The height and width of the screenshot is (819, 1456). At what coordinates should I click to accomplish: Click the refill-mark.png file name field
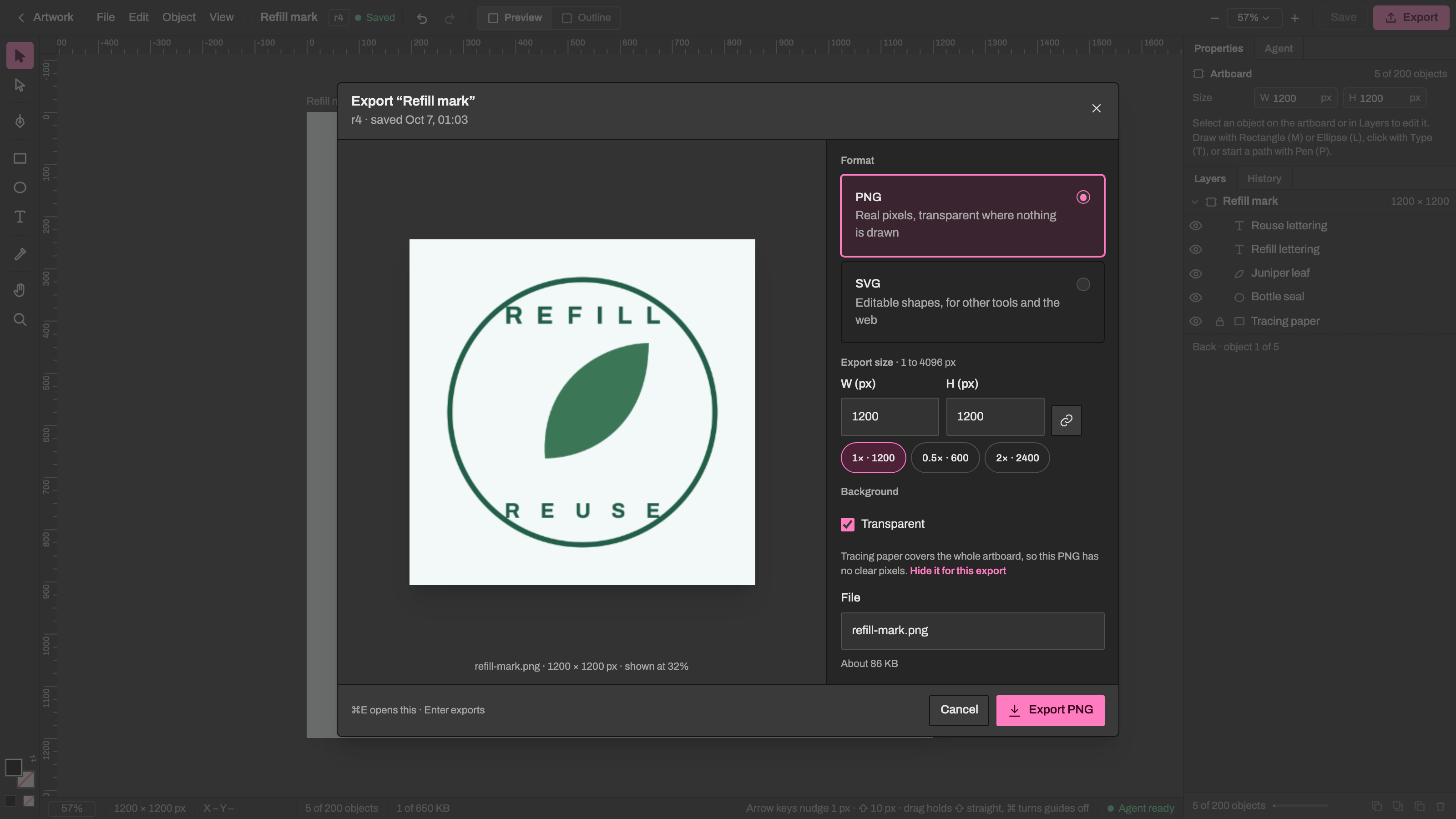[972, 631]
